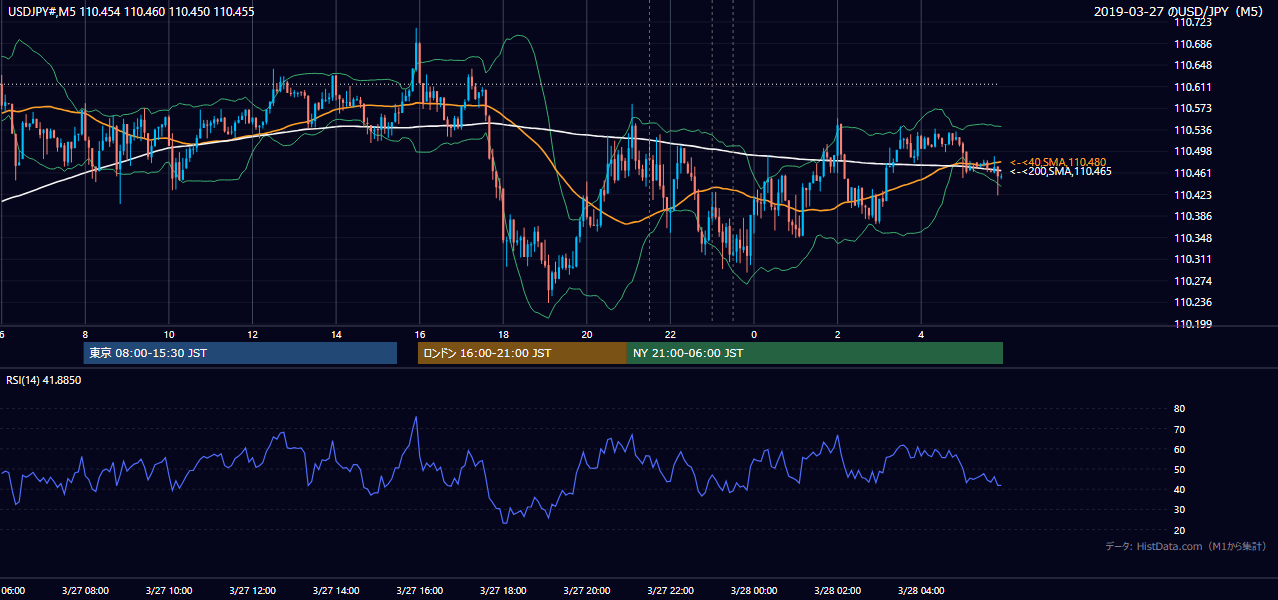This screenshot has width=1278, height=600.
Task: Click price axis value 110.348
Action: [x=1193, y=238]
